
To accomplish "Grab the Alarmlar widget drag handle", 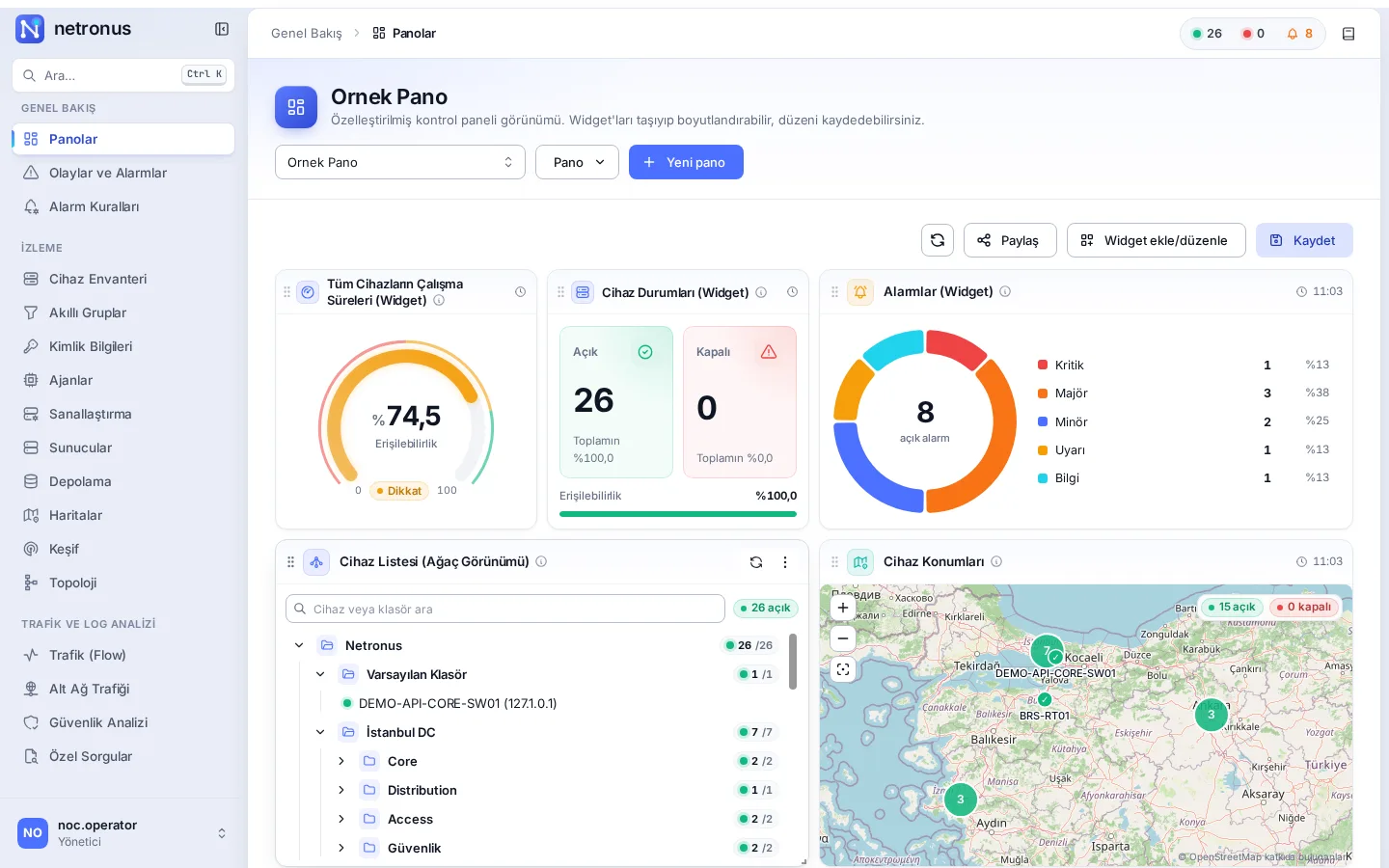I will (x=835, y=291).
